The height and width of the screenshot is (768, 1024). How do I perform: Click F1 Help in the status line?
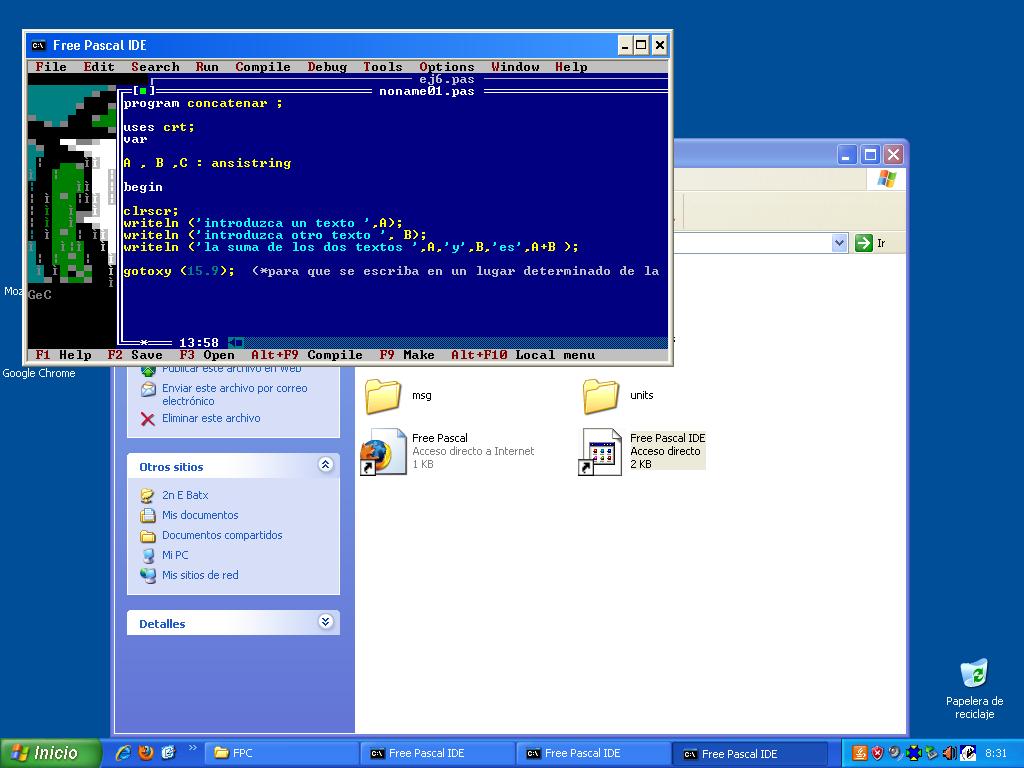pos(63,355)
